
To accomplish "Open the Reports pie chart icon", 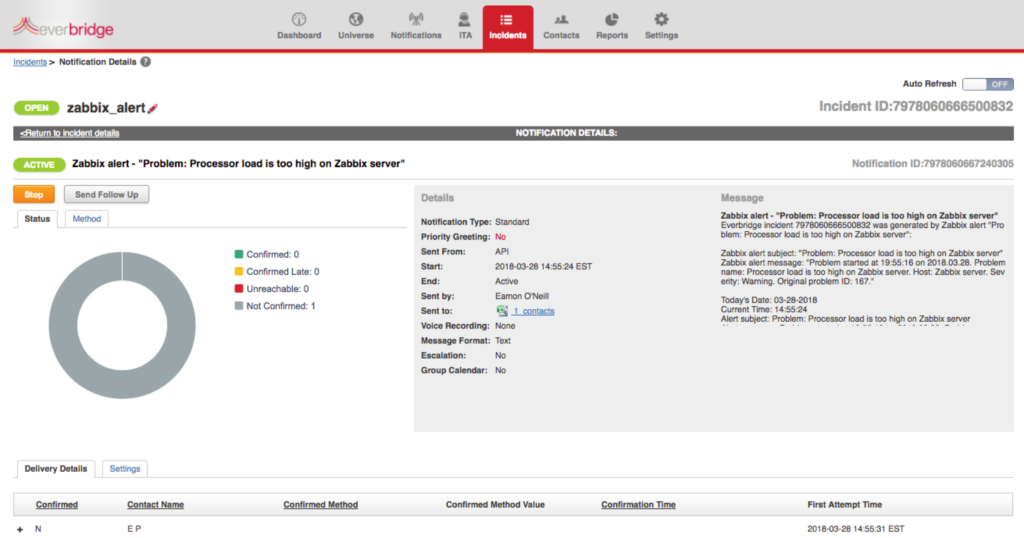I will (611, 20).
